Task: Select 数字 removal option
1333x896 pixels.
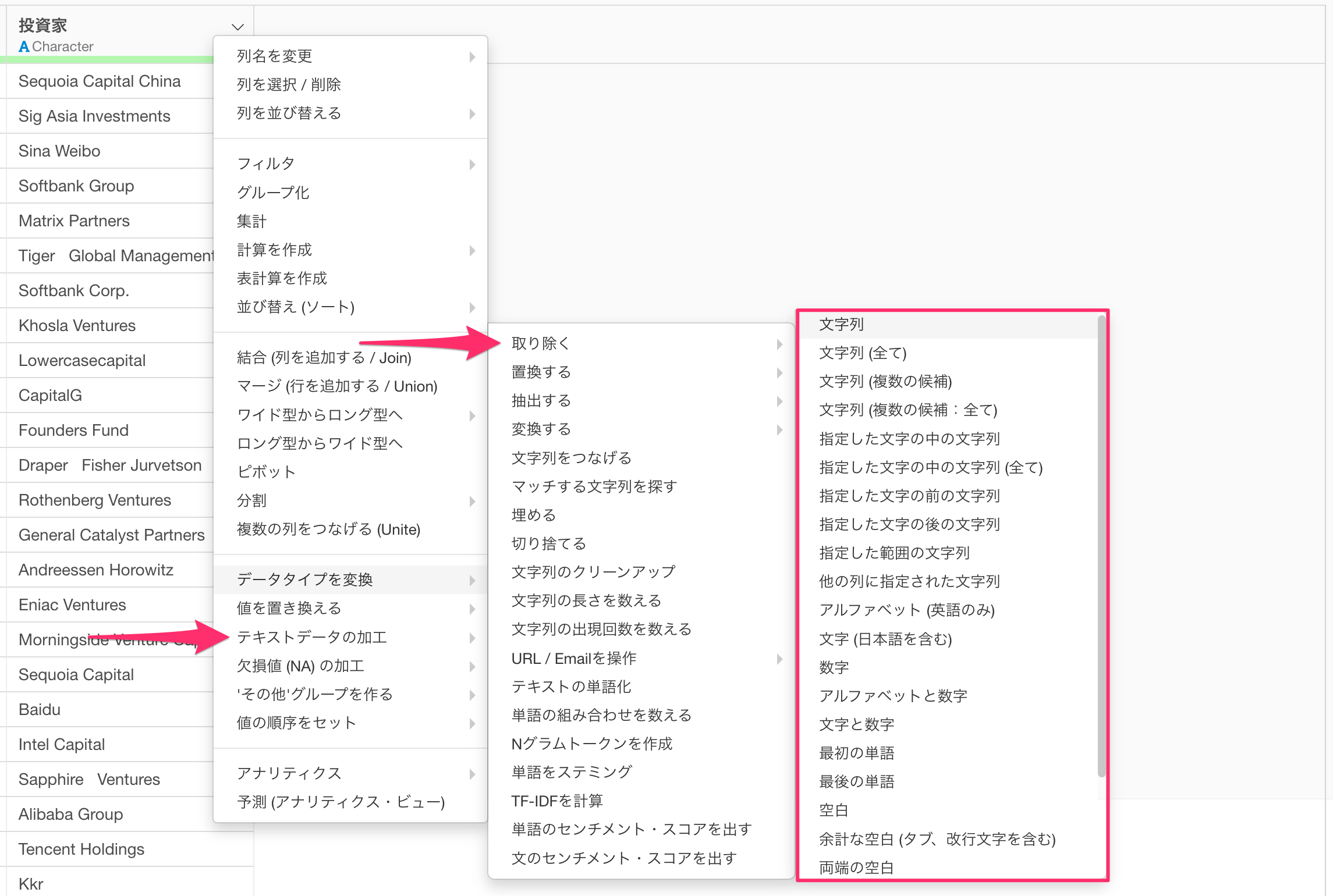Action: pyautogui.click(x=949, y=667)
